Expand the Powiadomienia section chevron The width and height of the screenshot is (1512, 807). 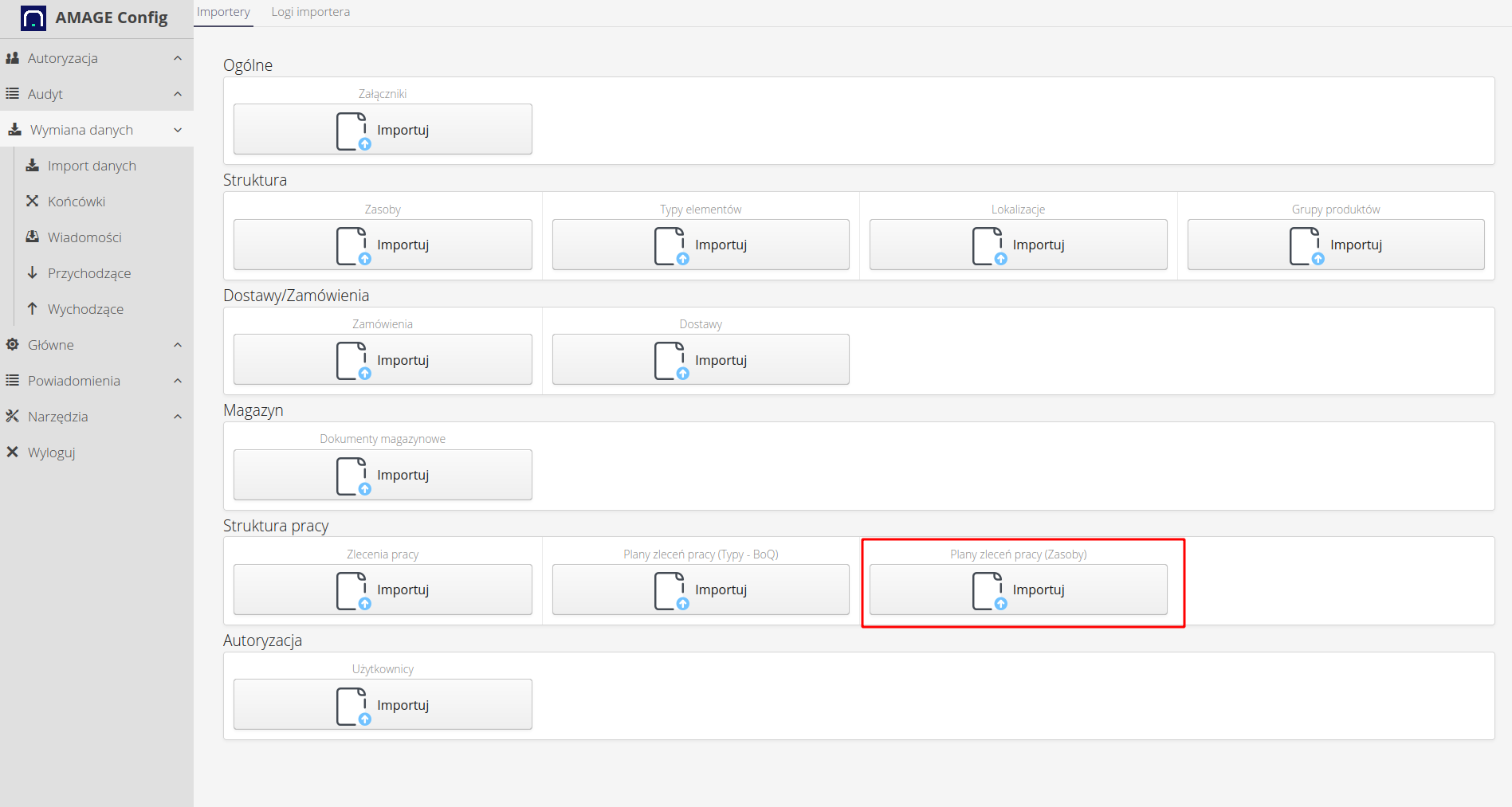pos(178,381)
